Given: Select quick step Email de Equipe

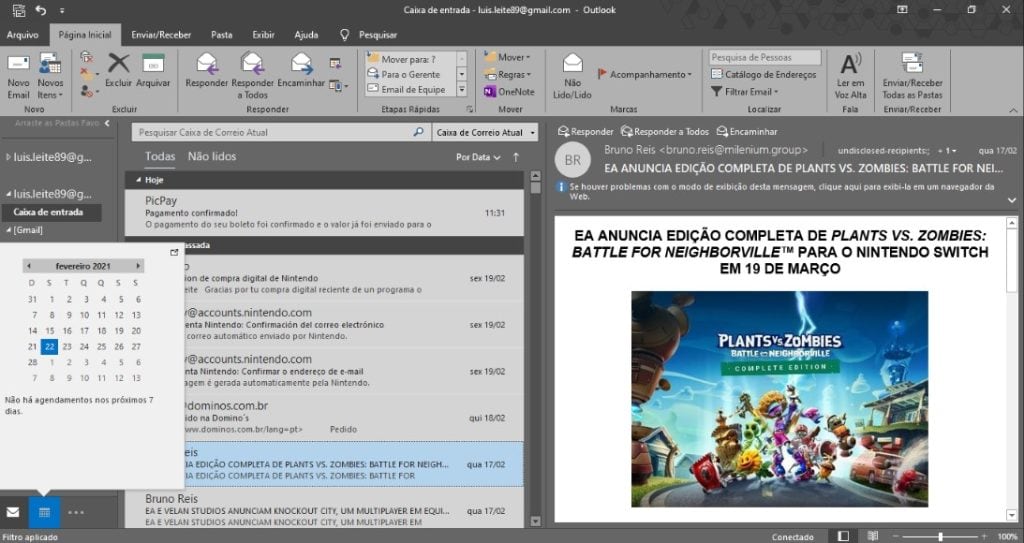Looking at the screenshot, I should point(410,90).
